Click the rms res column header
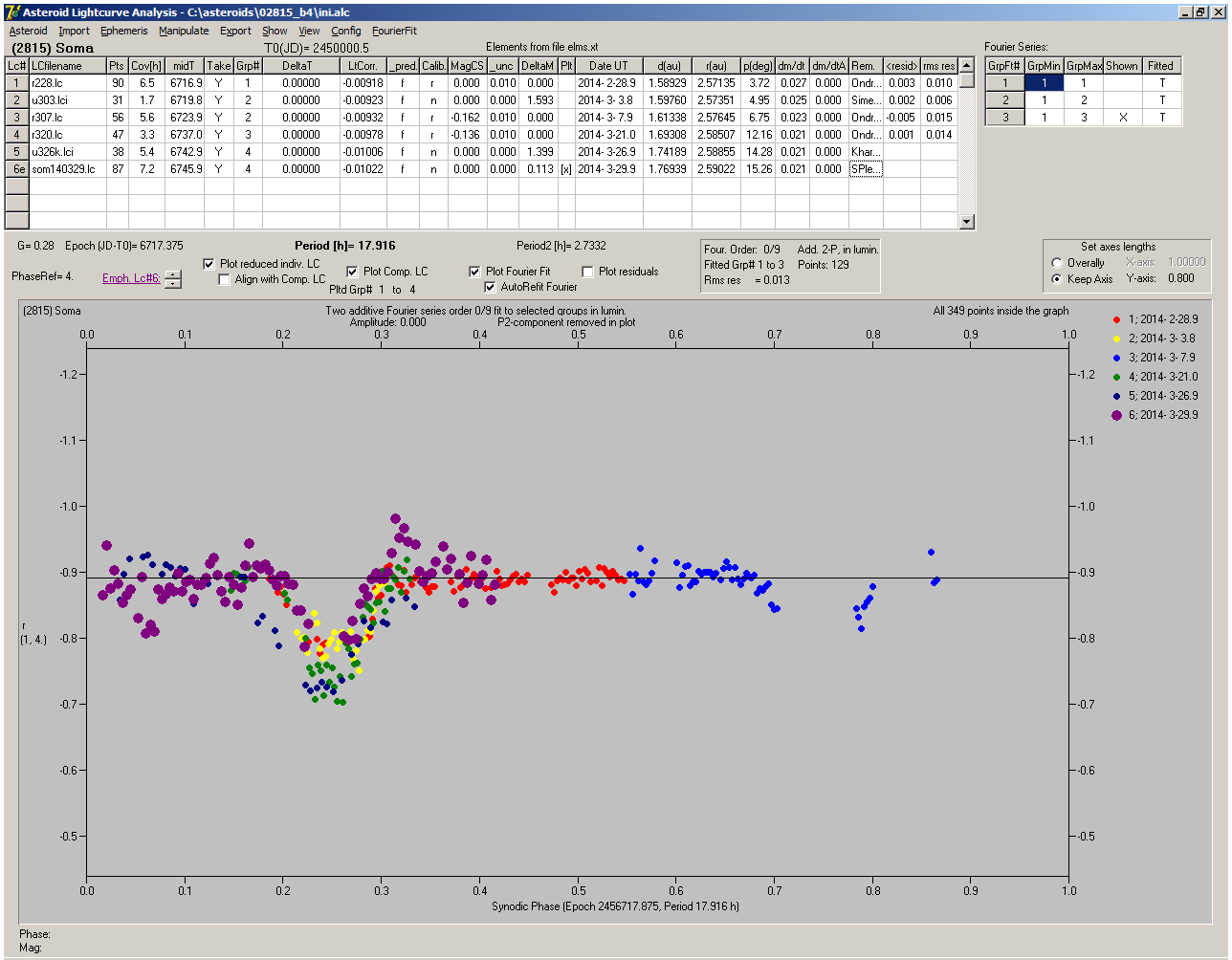1232x960 pixels. click(938, 66)
